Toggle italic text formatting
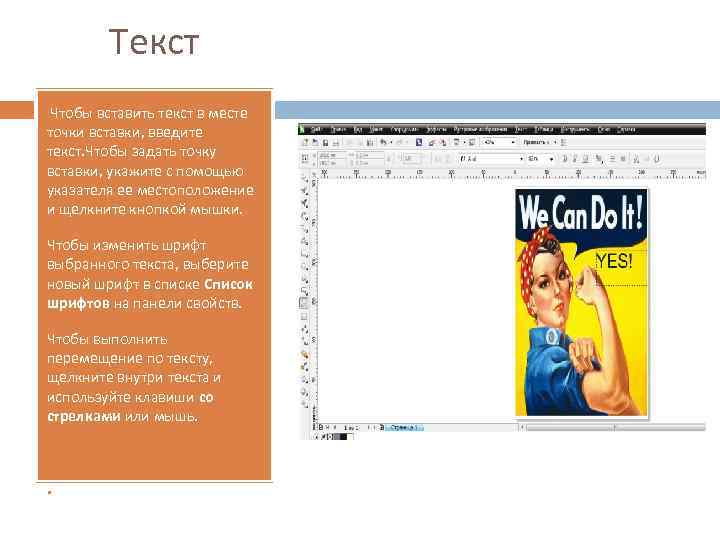720x540 pixels. 575,159
